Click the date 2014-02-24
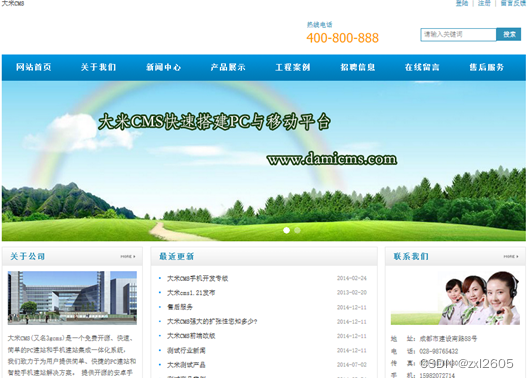The image size is (529, 378). [x=352, y=278]
